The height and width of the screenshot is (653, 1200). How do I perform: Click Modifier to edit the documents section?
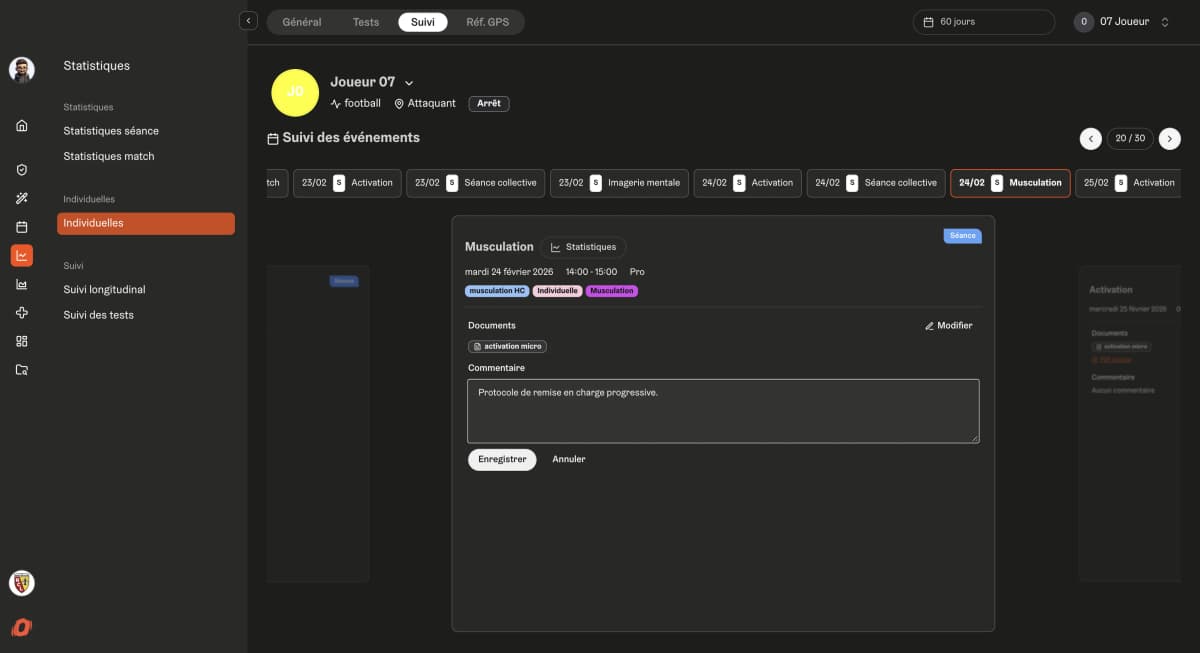948,325
